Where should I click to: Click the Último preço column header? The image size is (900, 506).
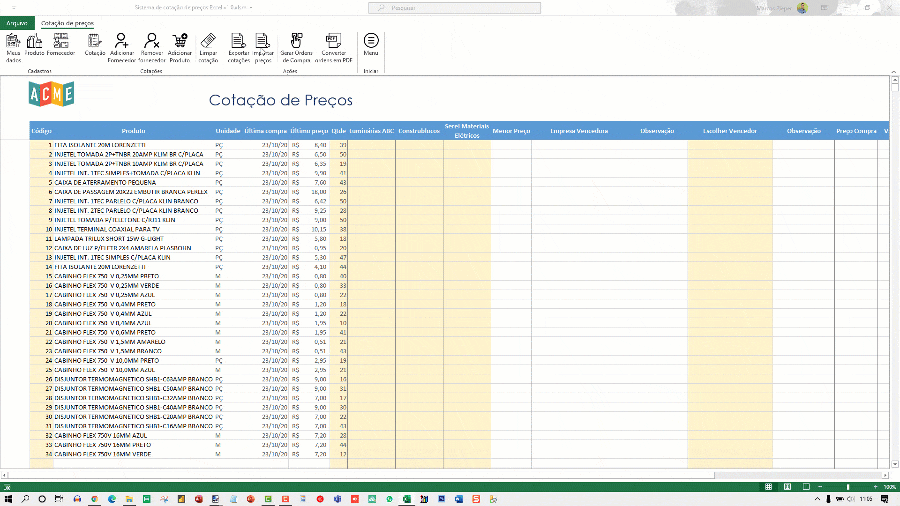[x=309, y=131]
